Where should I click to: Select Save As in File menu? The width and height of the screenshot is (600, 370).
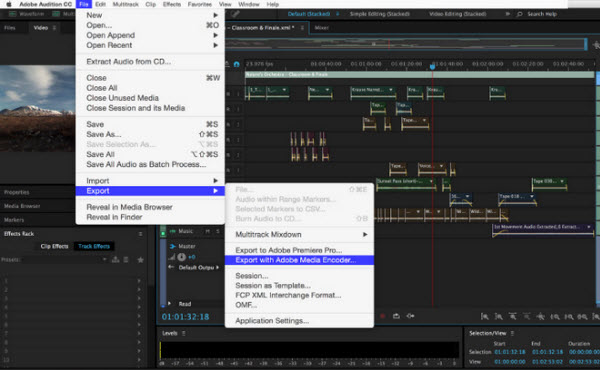tap(150, 134)
